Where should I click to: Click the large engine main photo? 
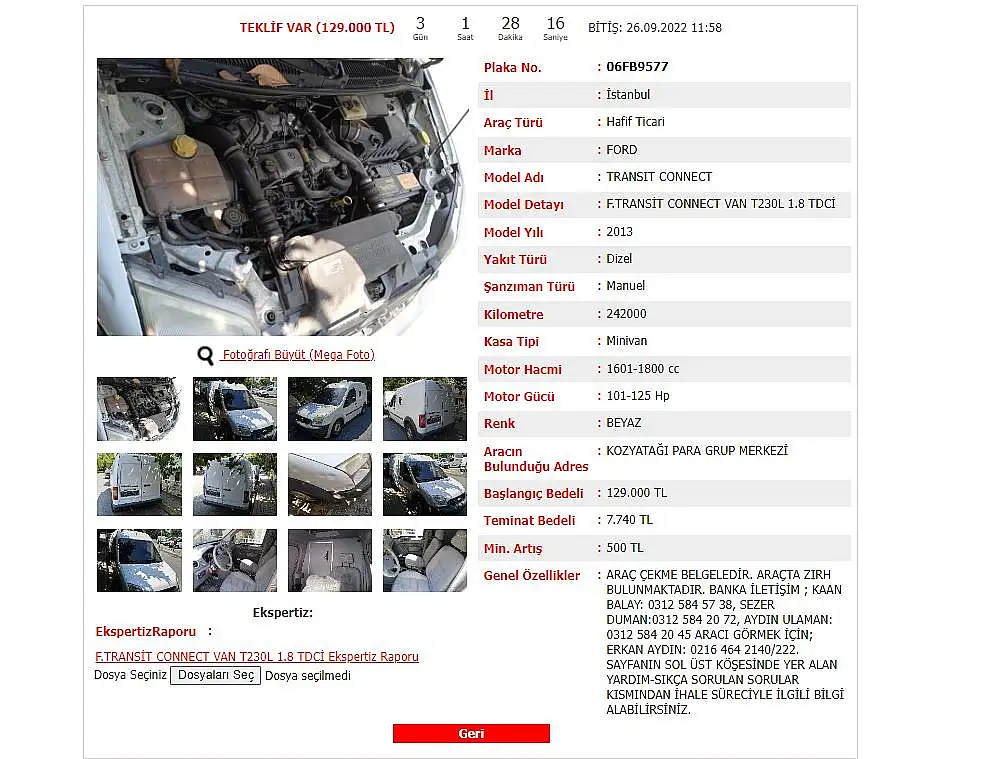(283, 197)
